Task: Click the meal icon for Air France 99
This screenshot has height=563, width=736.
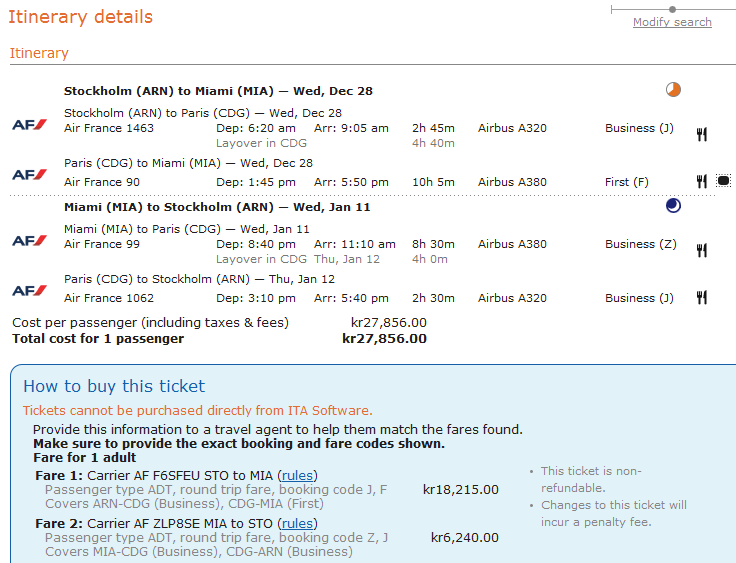Action: click(702, 250)
